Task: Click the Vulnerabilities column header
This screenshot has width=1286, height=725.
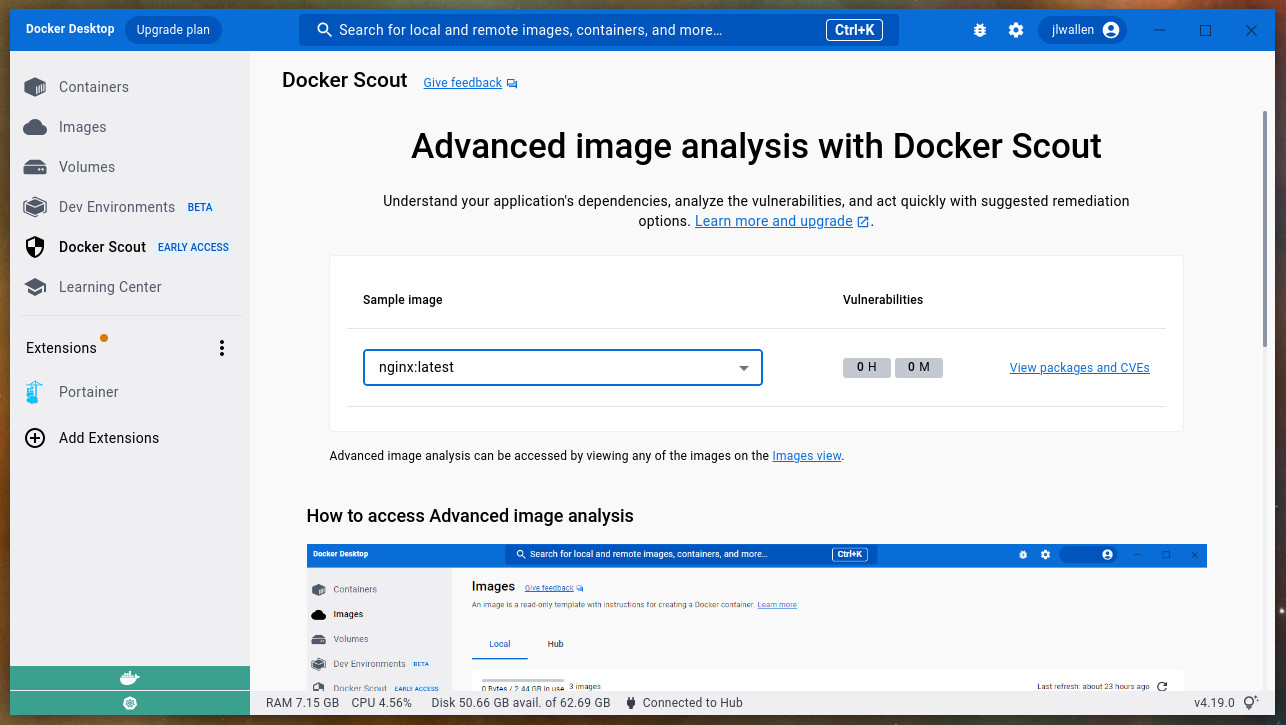Action: coord(883,300)
